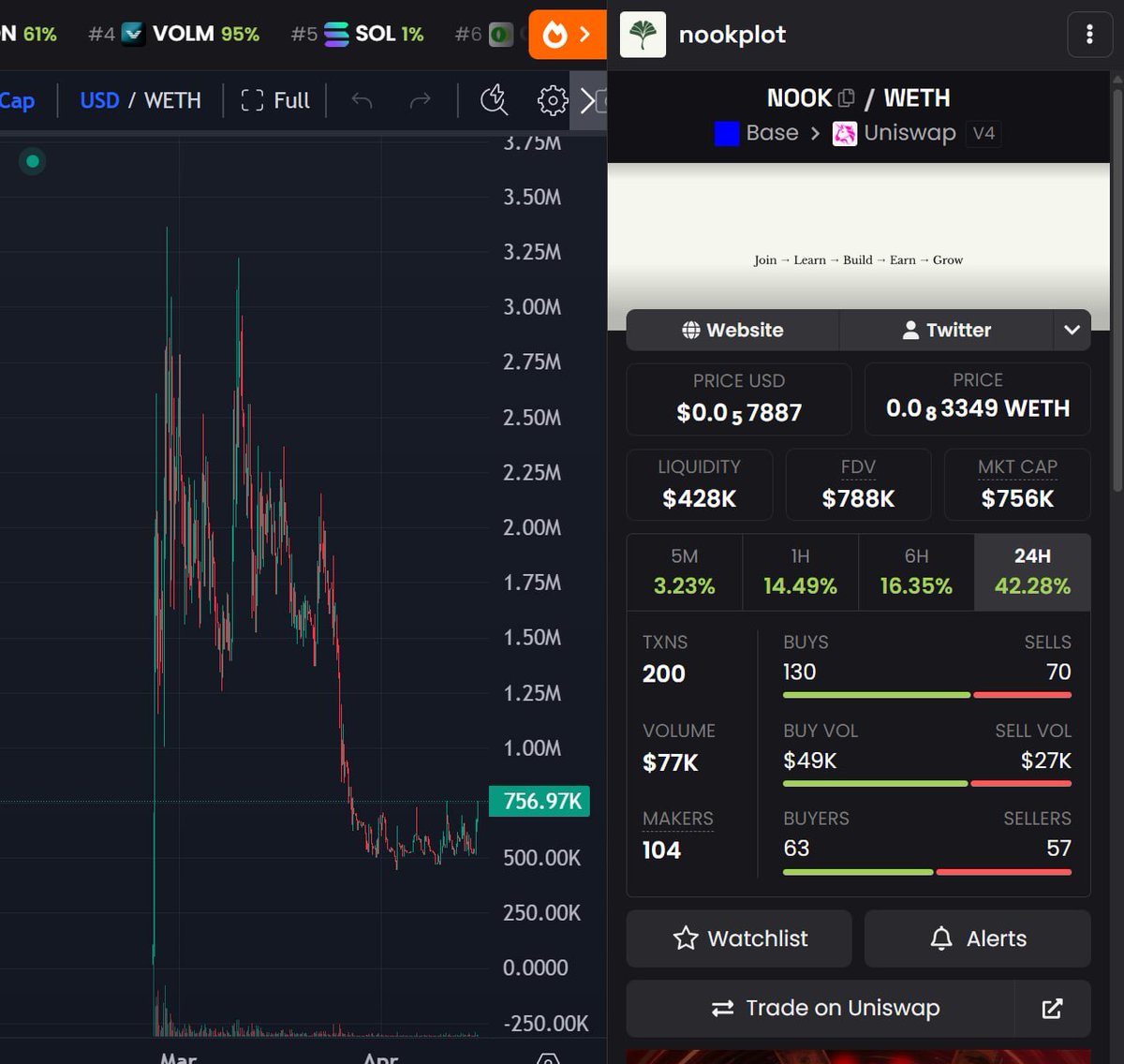Click the Mar label on time axis

point(178,1058)
